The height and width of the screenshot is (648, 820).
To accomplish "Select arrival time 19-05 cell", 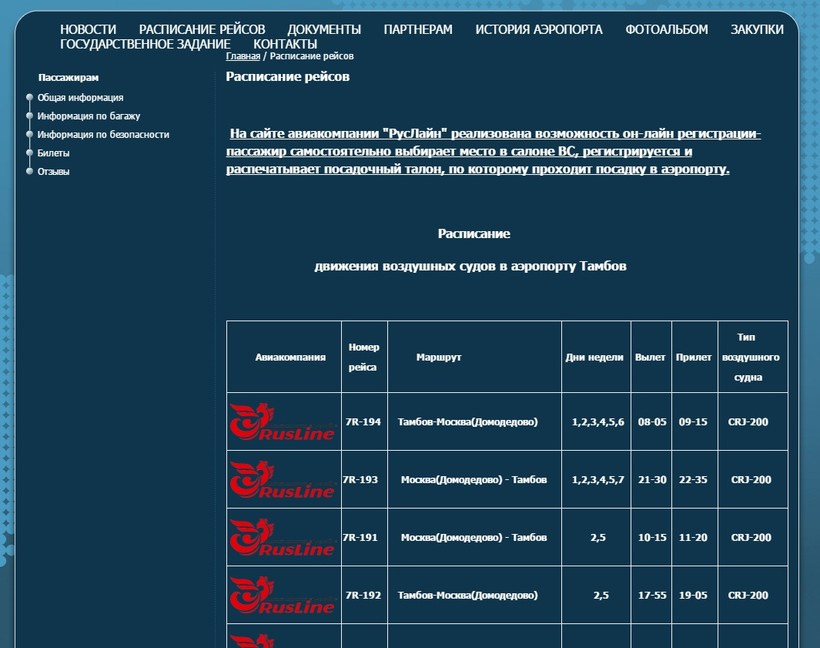I will [694, 595].
